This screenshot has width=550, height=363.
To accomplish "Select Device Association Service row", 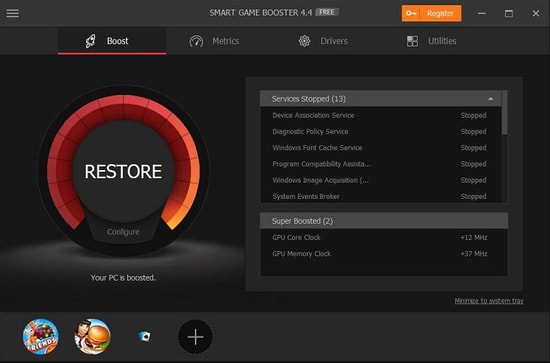I will (381, 115).
